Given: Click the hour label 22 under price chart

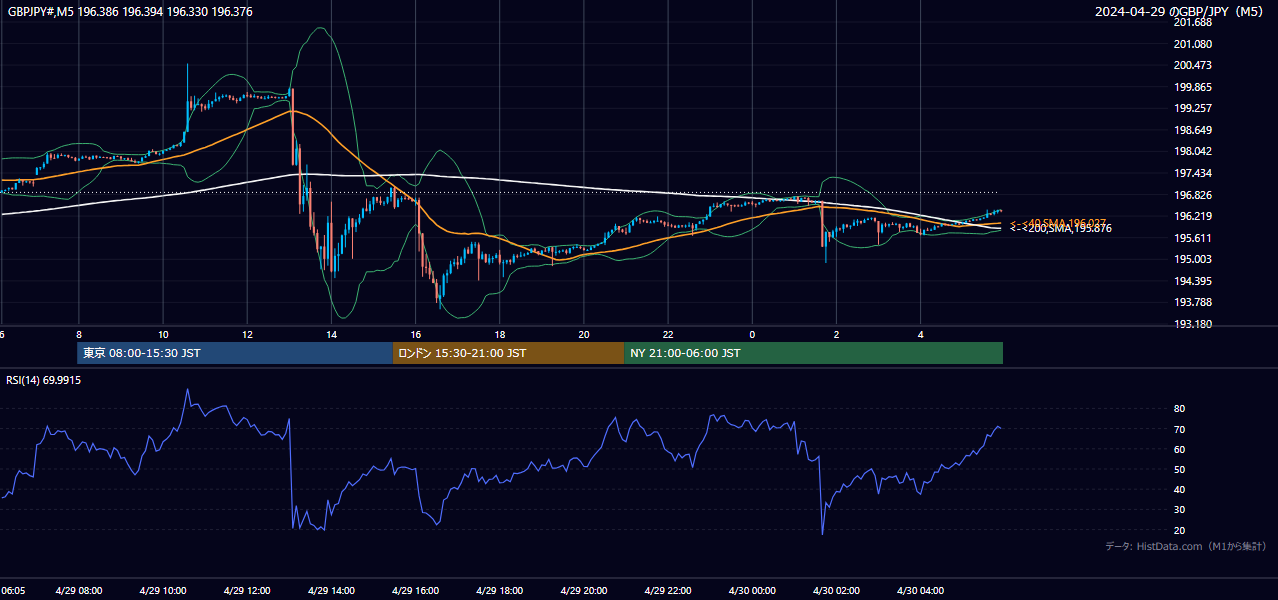Looking at the screenshot, I should coord(668,335).
